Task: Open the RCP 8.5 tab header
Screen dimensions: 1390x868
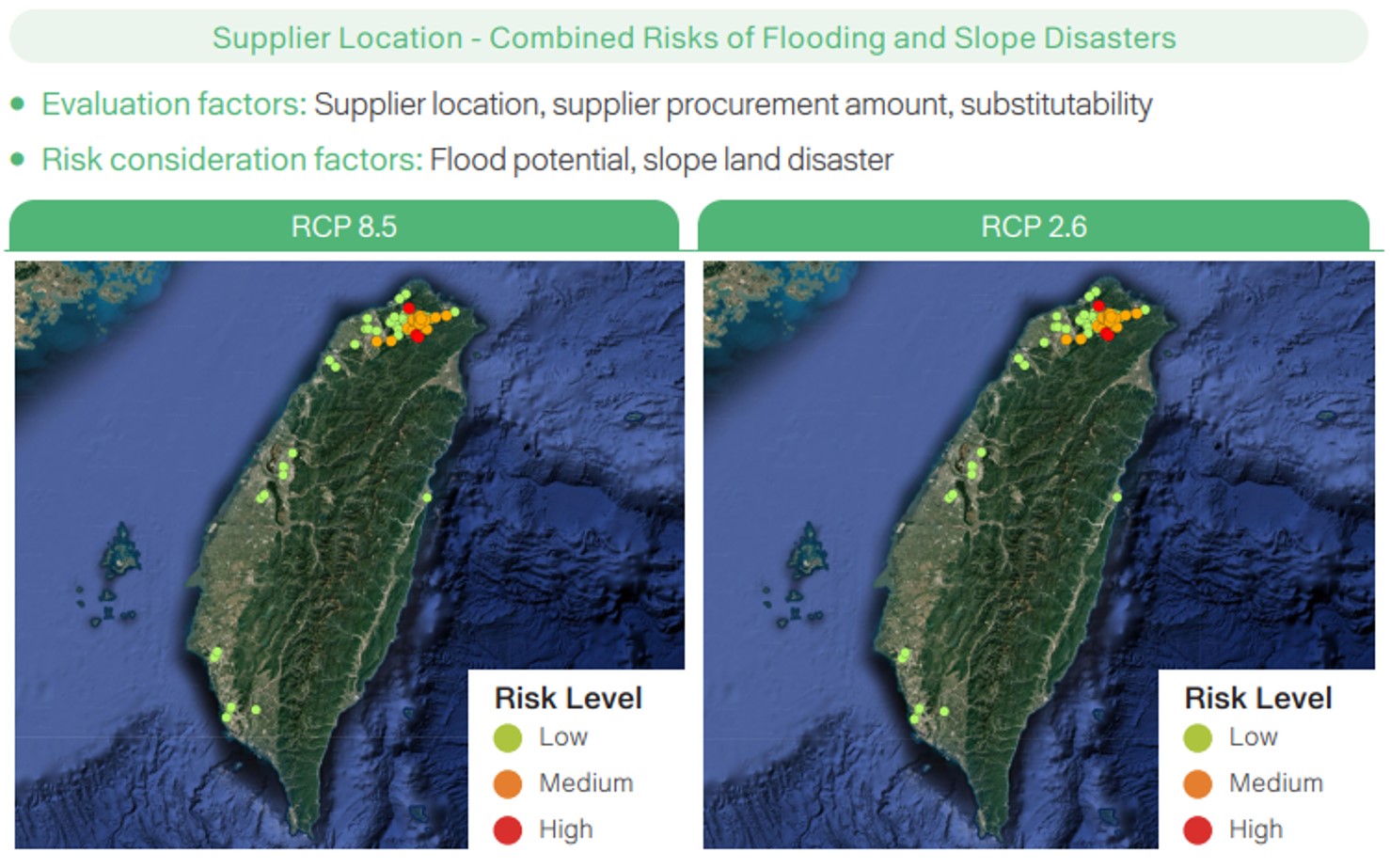Action: click(344, 227)
